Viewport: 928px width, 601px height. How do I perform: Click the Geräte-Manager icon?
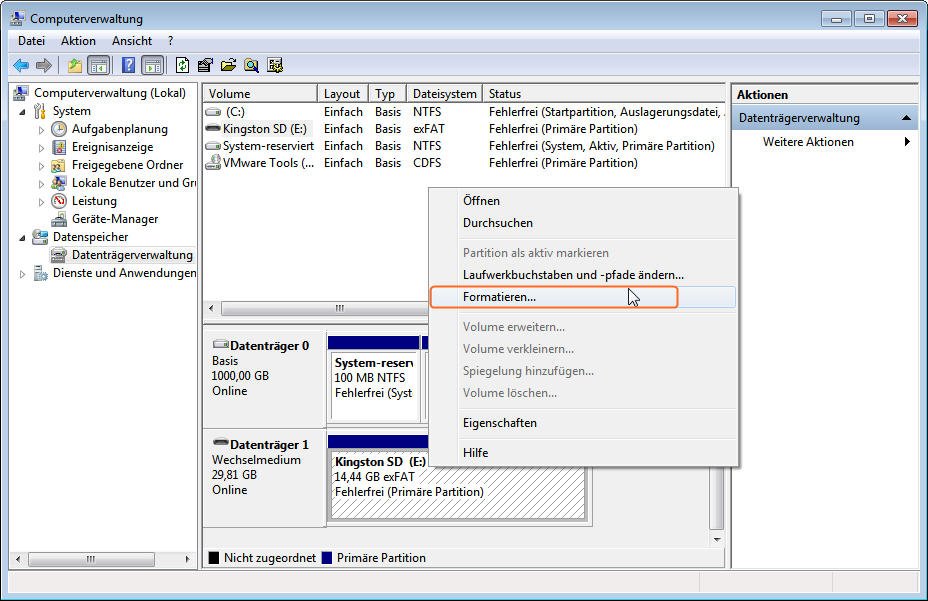tap(59, 219)
